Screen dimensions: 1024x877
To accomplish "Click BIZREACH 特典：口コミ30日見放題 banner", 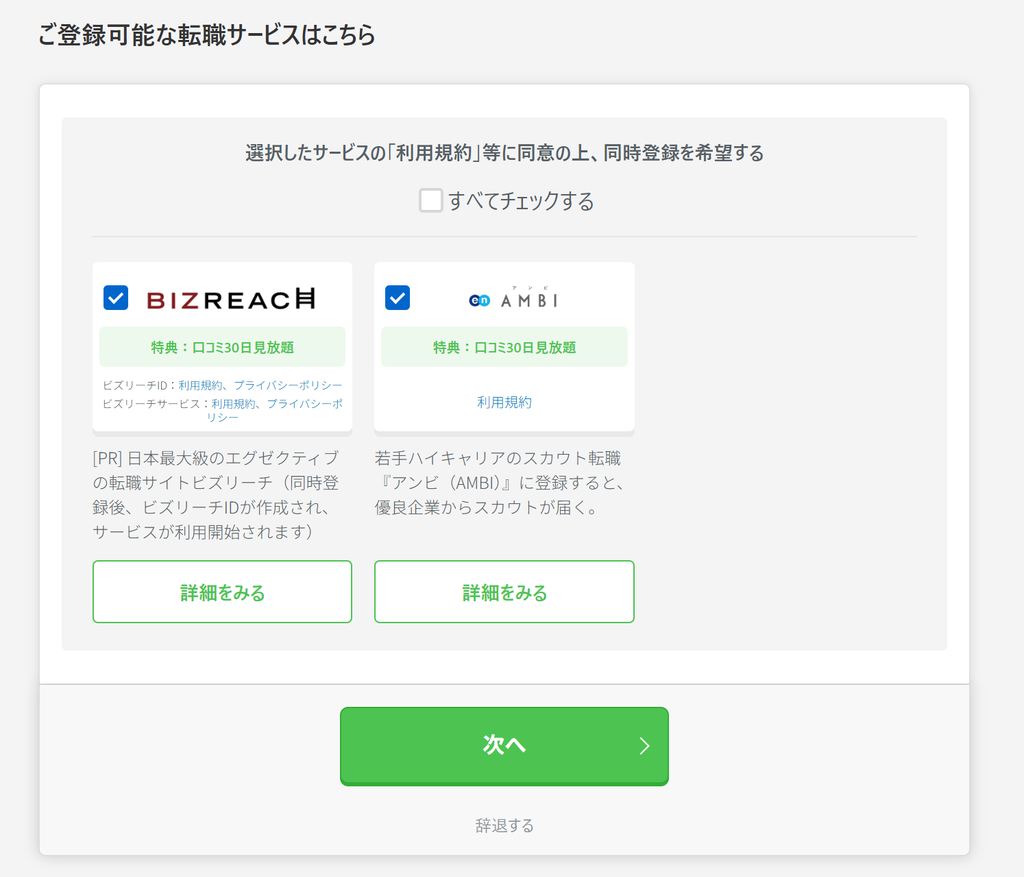I will pos(222,347).
